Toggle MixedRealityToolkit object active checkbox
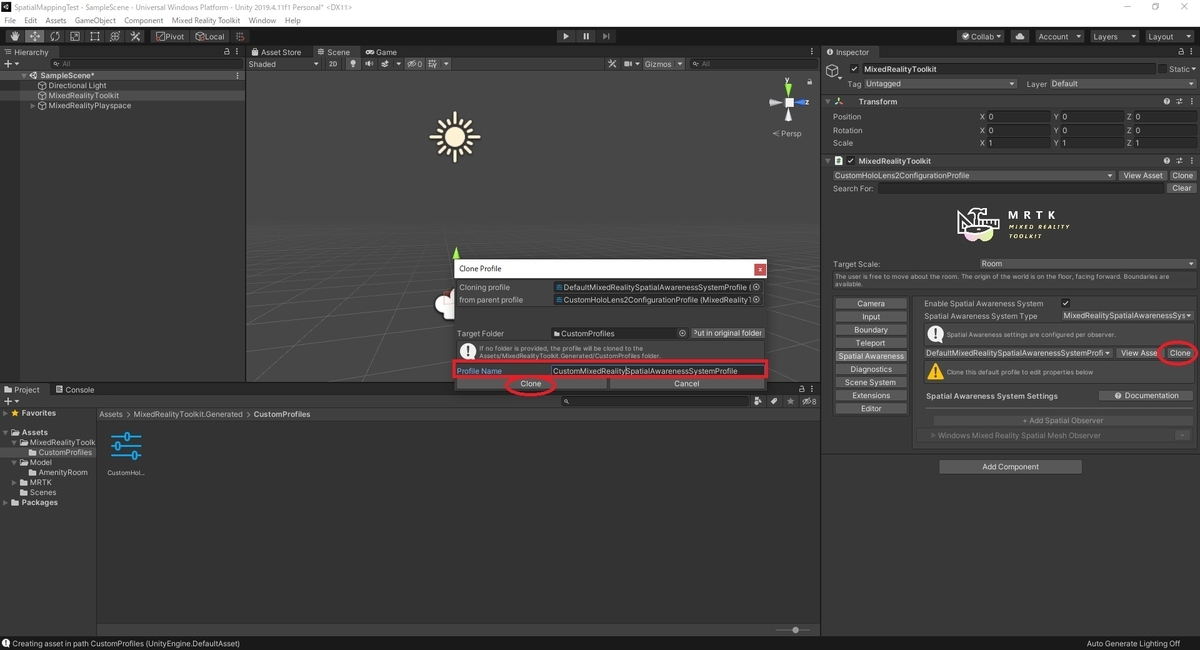The height and width of the screenshot is (650, 1200). coord(853,69)
